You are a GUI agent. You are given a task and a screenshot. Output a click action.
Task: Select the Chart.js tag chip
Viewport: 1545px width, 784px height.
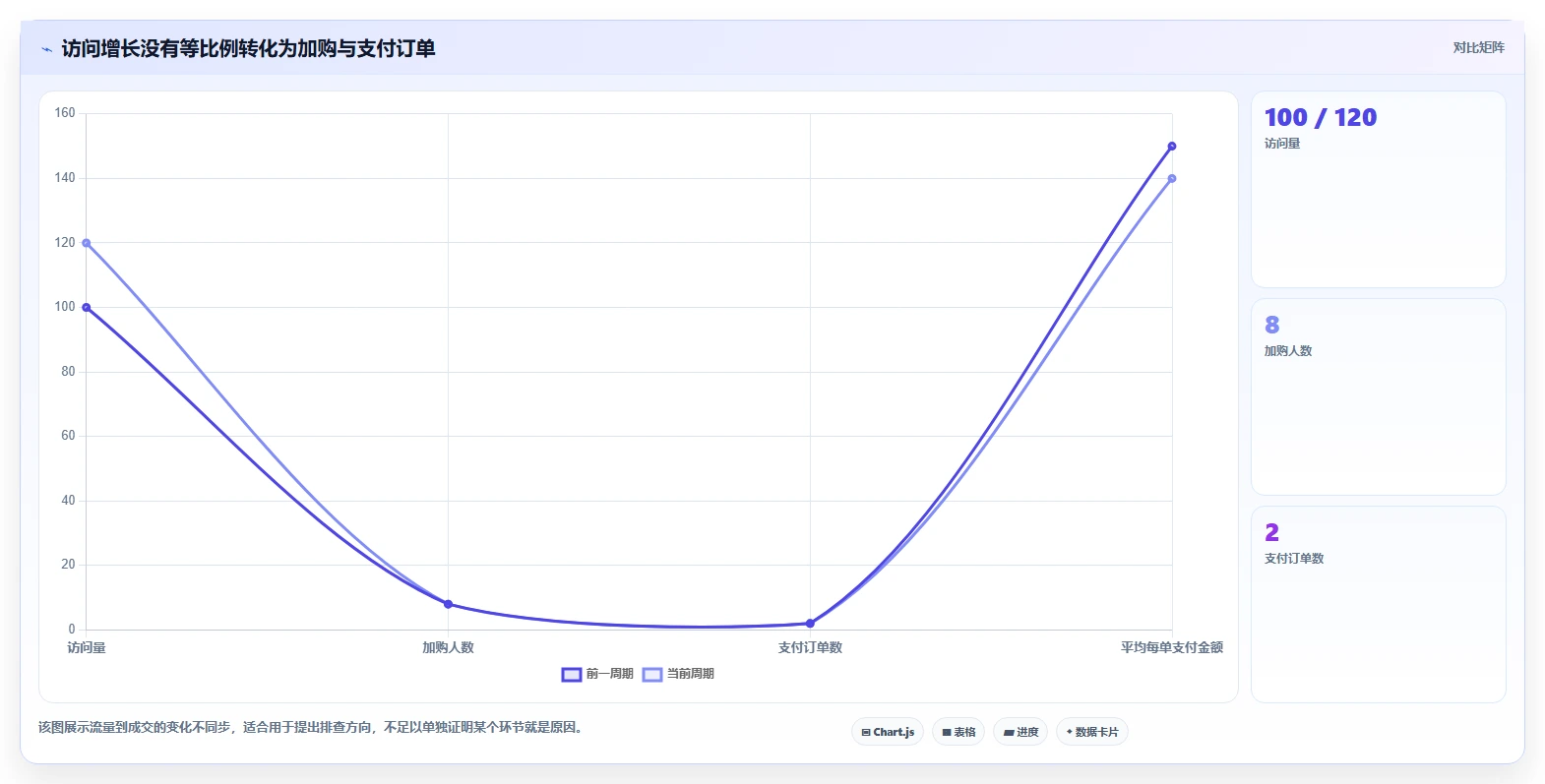click(888, 732)
